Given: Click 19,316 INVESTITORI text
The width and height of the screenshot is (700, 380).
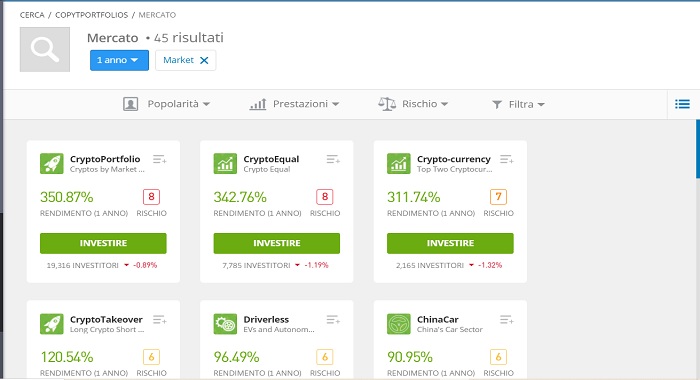Looking at the screenshot, I should pyautogui.click(x=83, y=265).
